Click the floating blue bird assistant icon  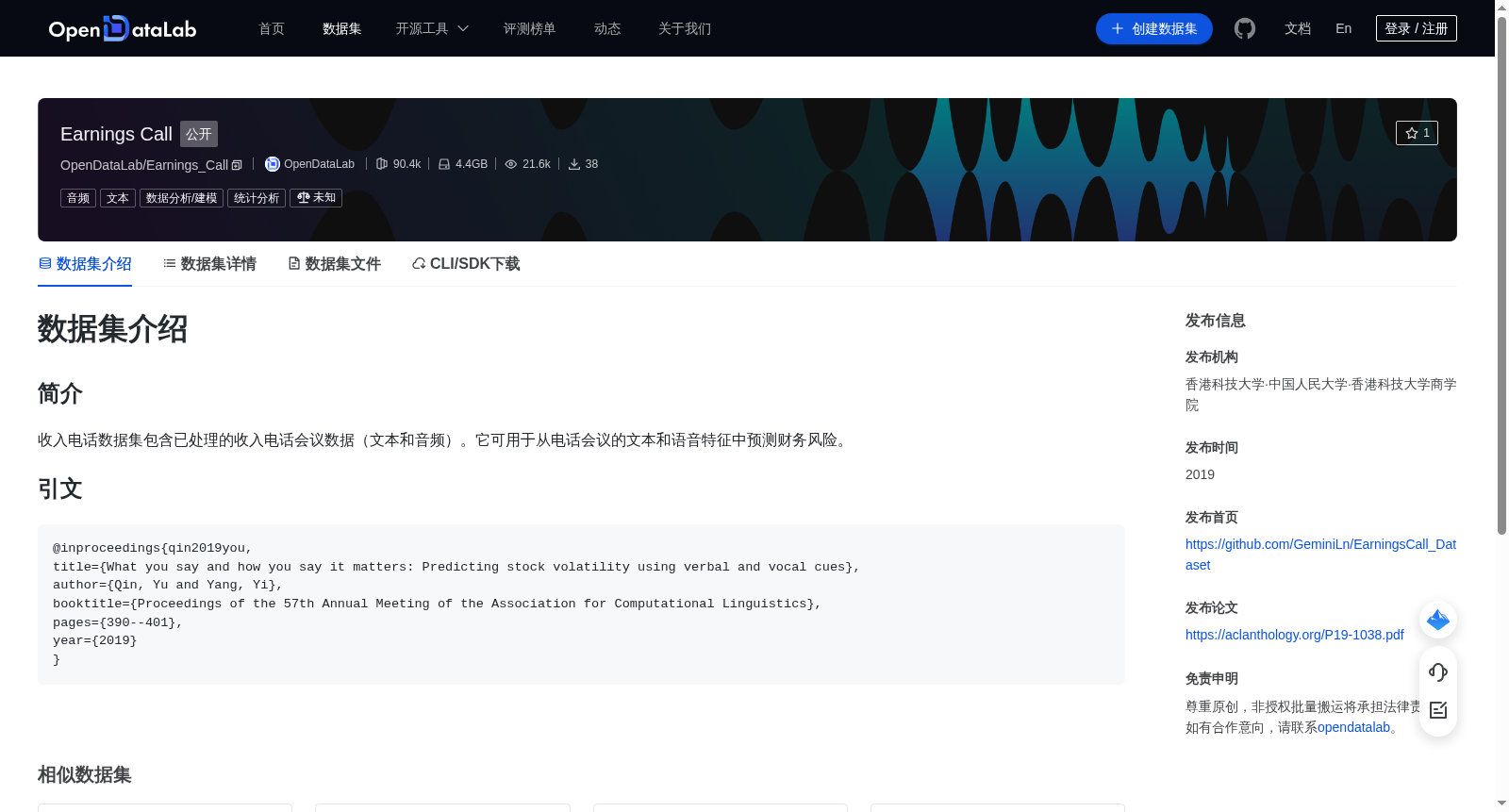tap(1438, 620)
